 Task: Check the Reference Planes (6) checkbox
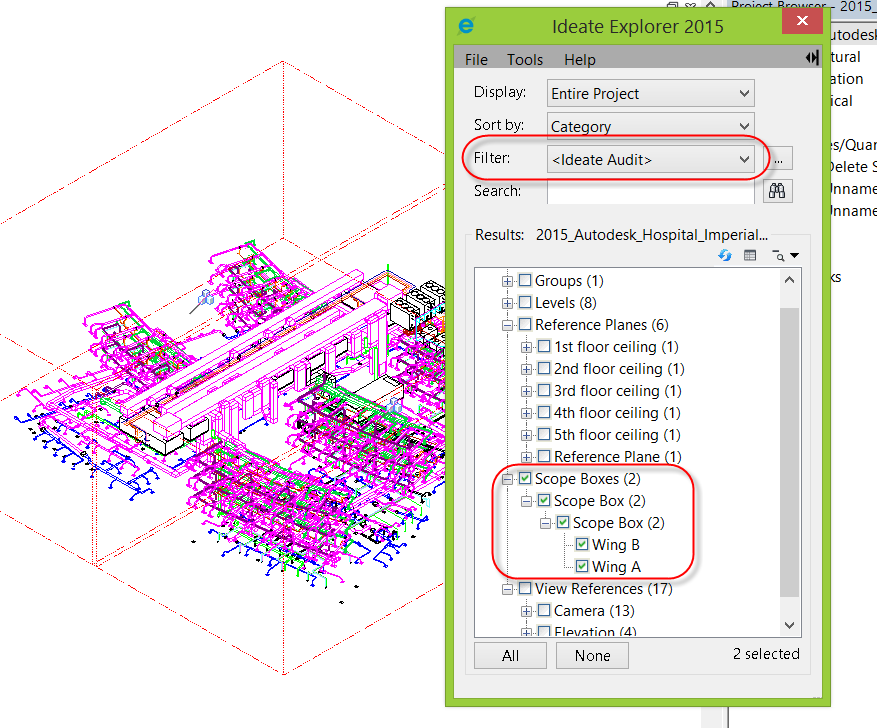pyautogui.click(x=525, y=324)
